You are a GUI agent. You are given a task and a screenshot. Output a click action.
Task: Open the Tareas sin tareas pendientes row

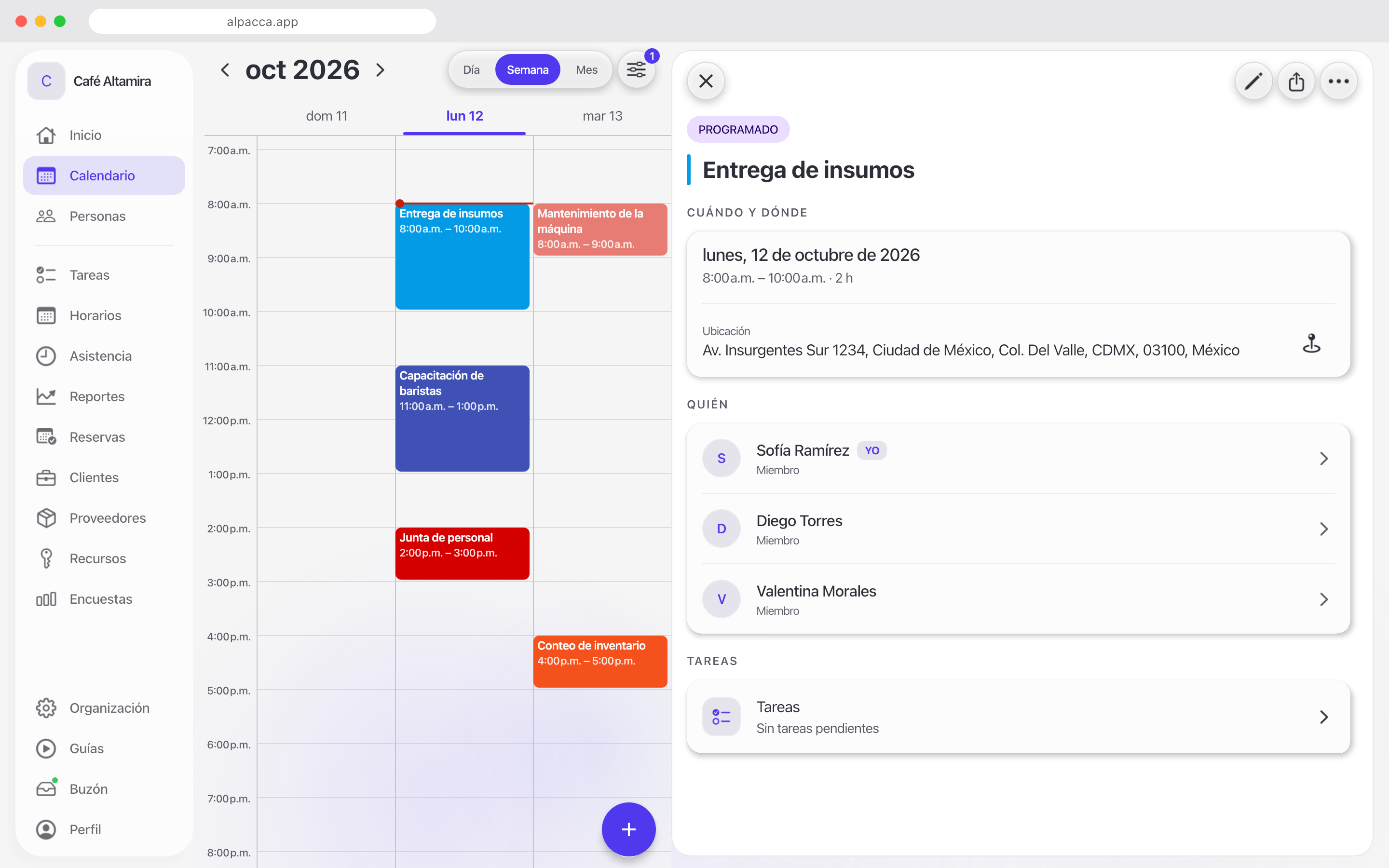coord(1018,717)
